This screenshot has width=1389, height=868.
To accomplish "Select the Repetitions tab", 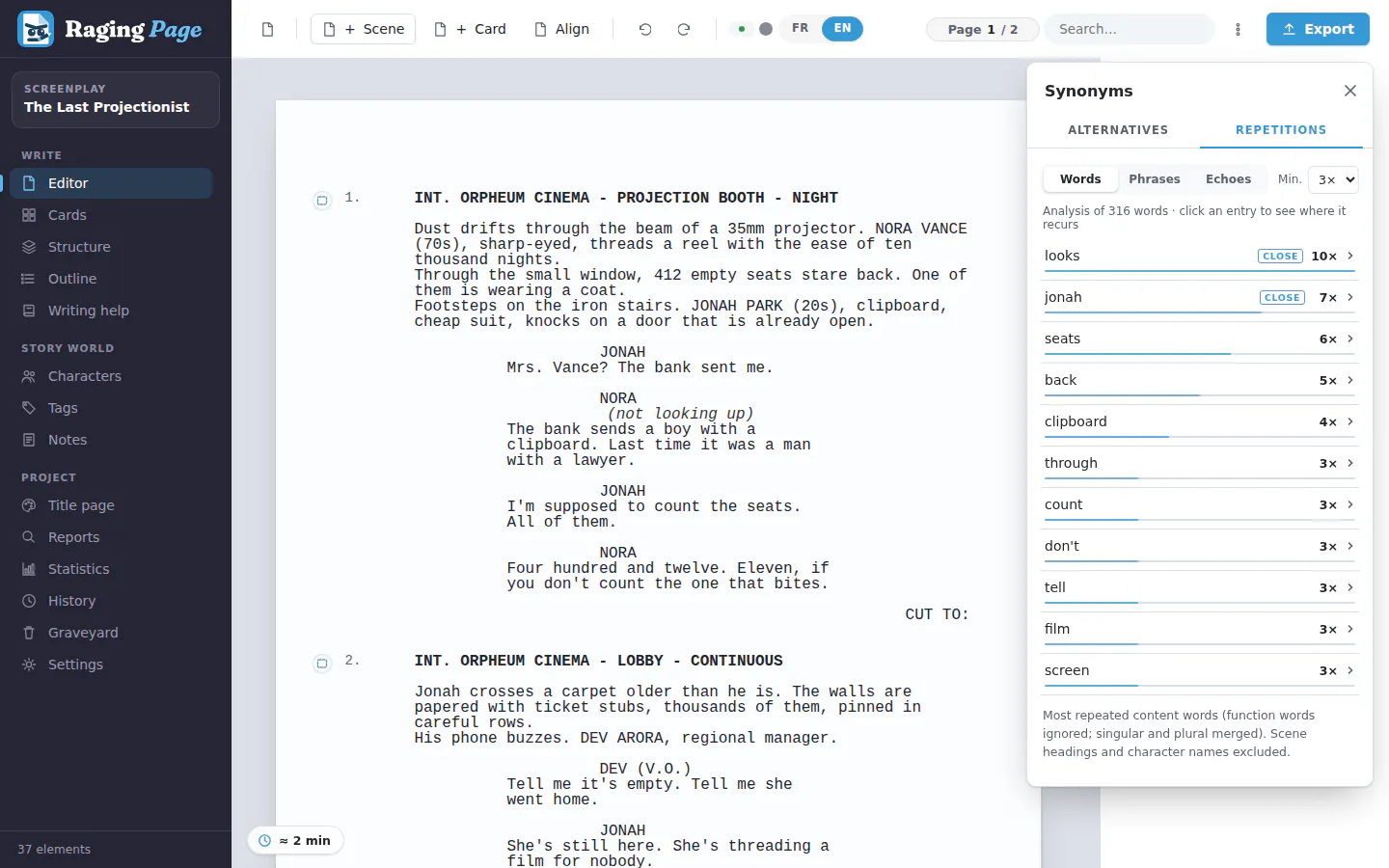I will point(1281,130).
